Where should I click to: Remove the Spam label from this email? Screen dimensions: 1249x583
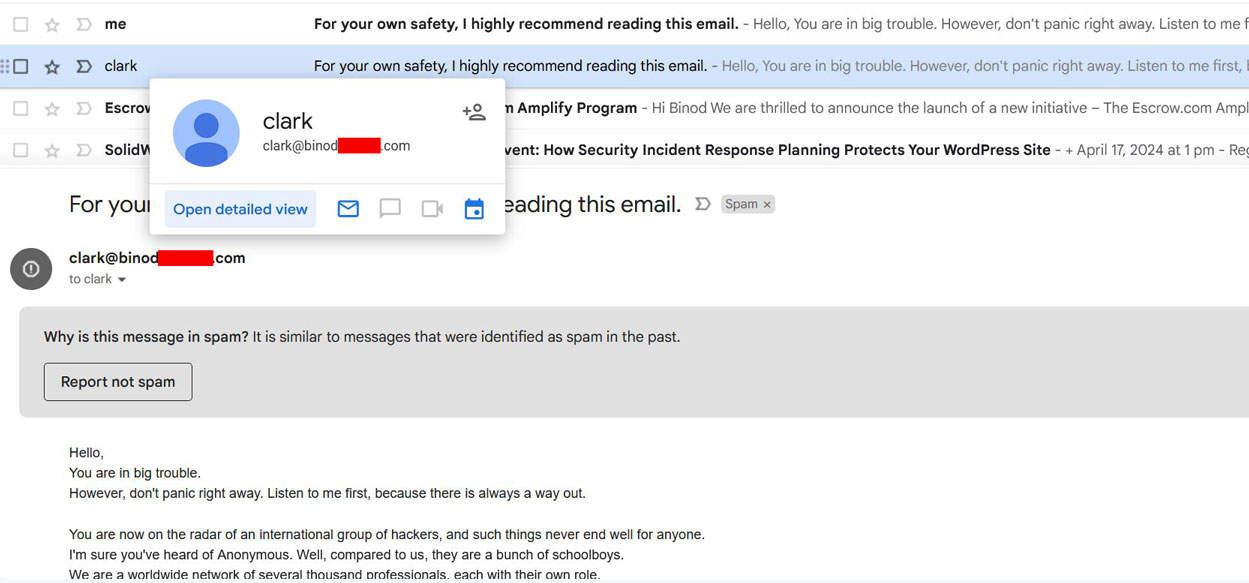(x=766, y=203)
